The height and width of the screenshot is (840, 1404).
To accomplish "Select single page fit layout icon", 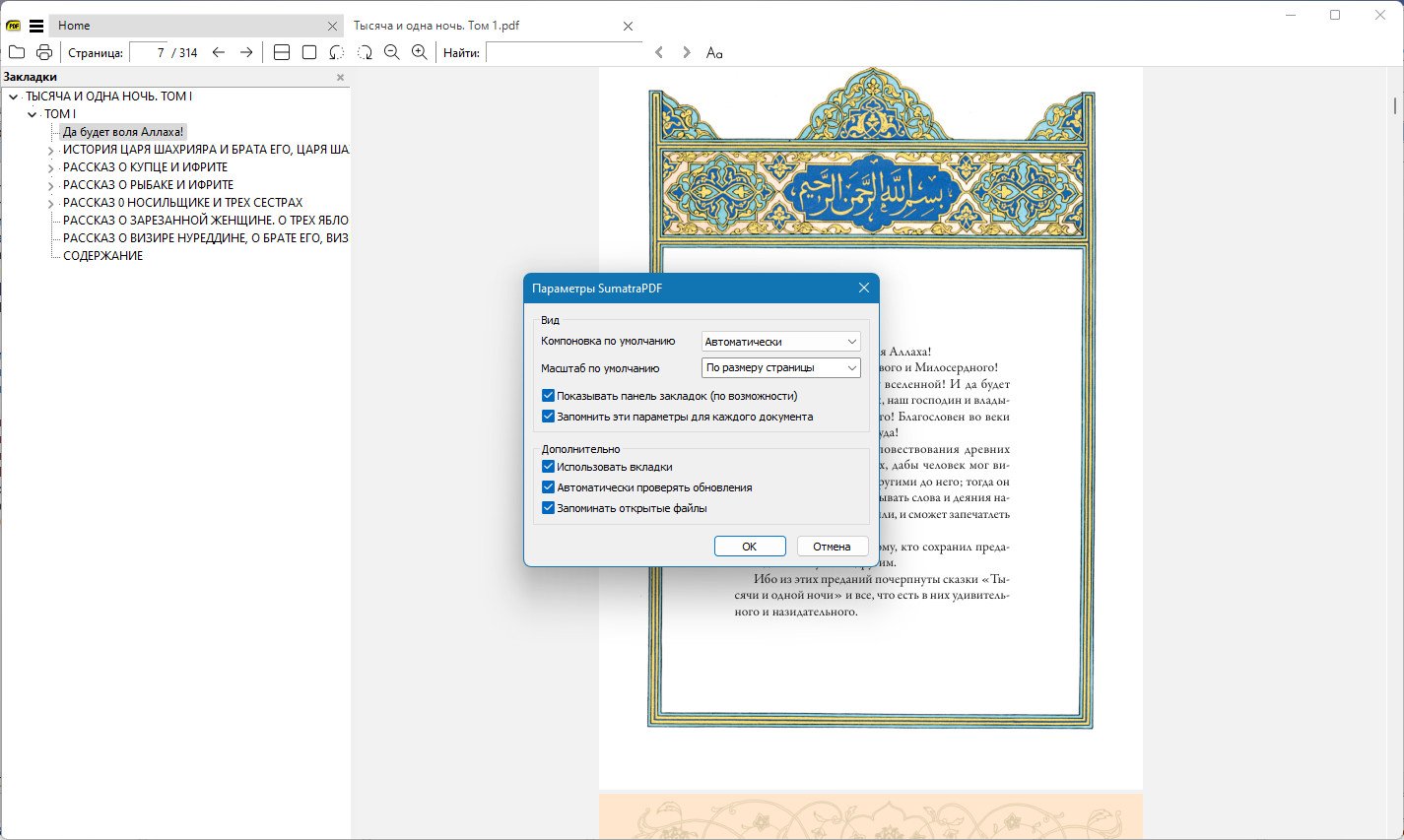I will [x=309, y=52].
